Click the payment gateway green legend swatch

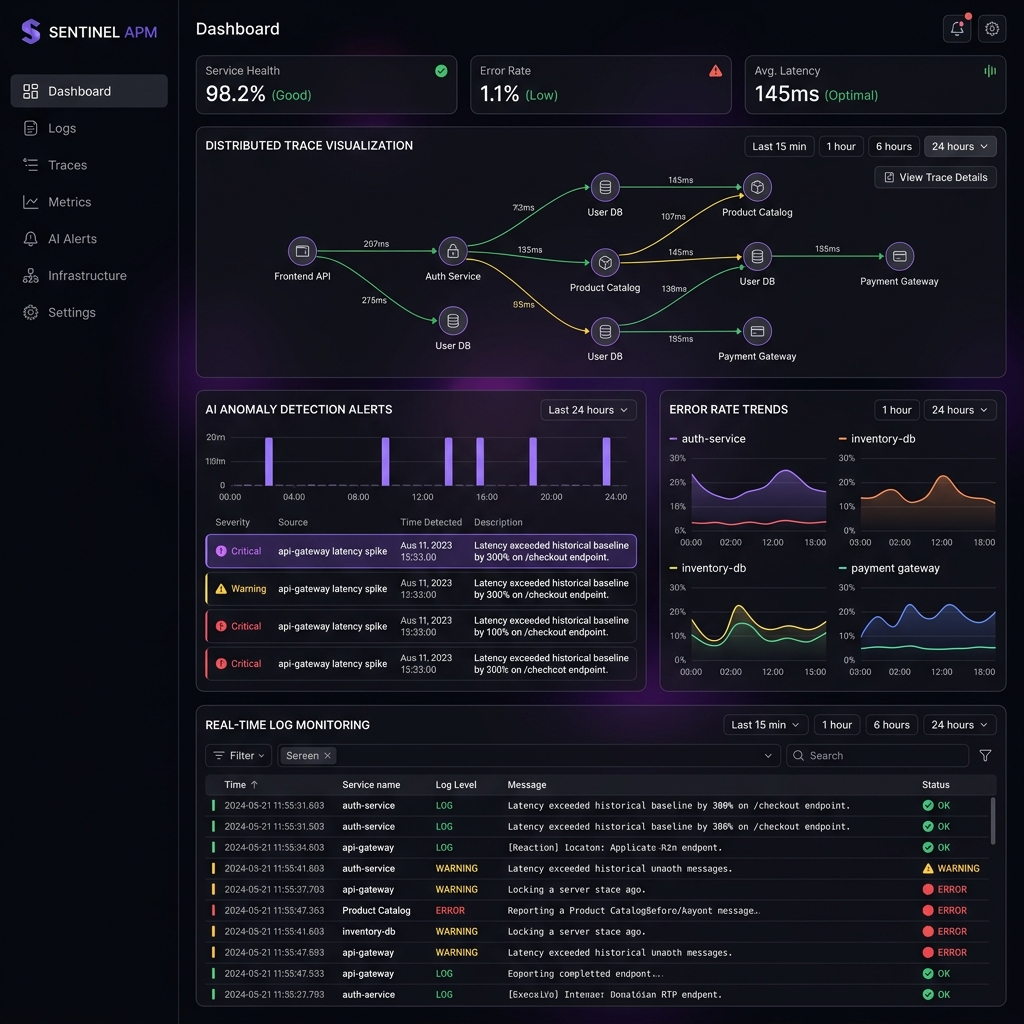coord(842,568)
